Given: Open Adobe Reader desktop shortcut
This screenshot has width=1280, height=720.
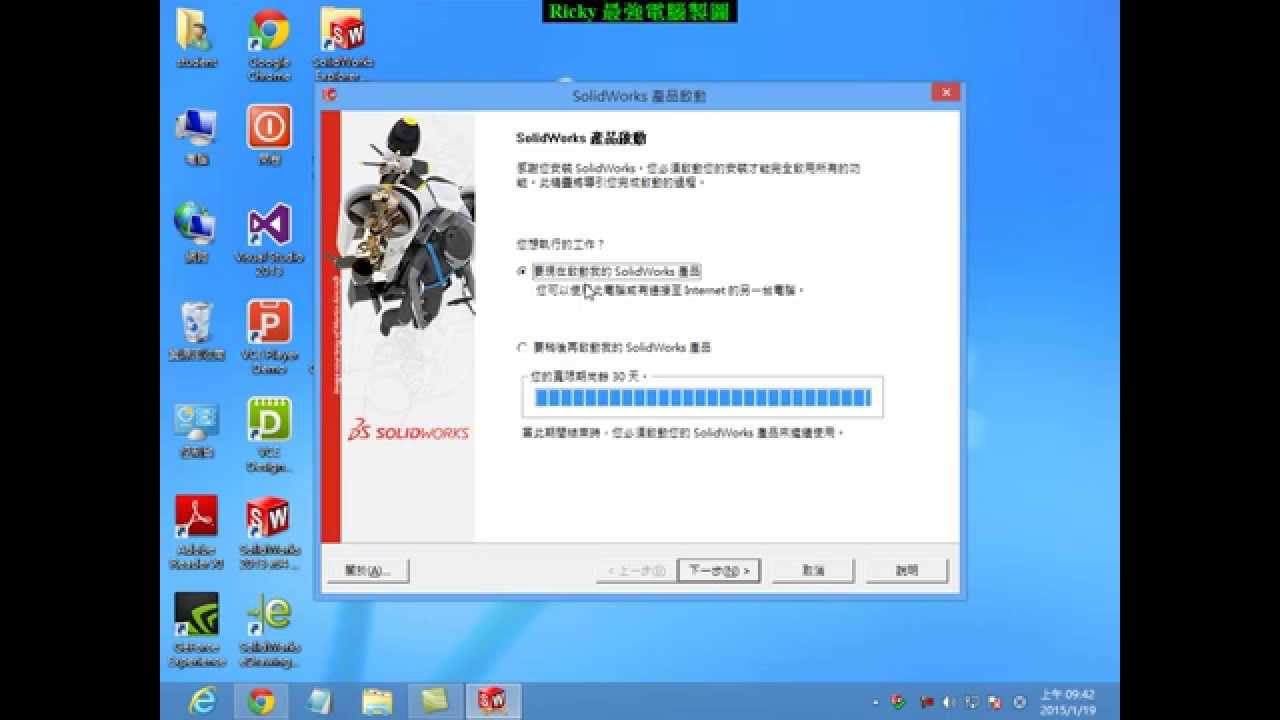Looking at the screenshot, I should (x=196, y=532).
